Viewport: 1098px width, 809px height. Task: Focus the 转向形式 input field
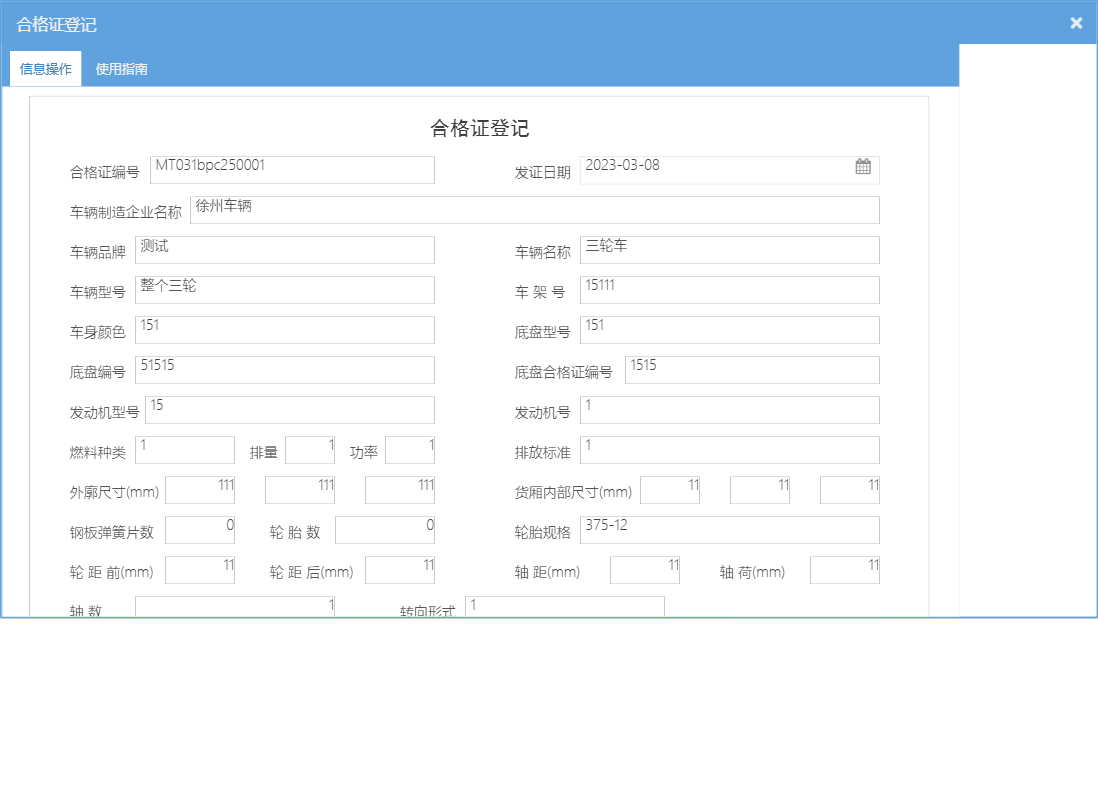tap(565, 606)
